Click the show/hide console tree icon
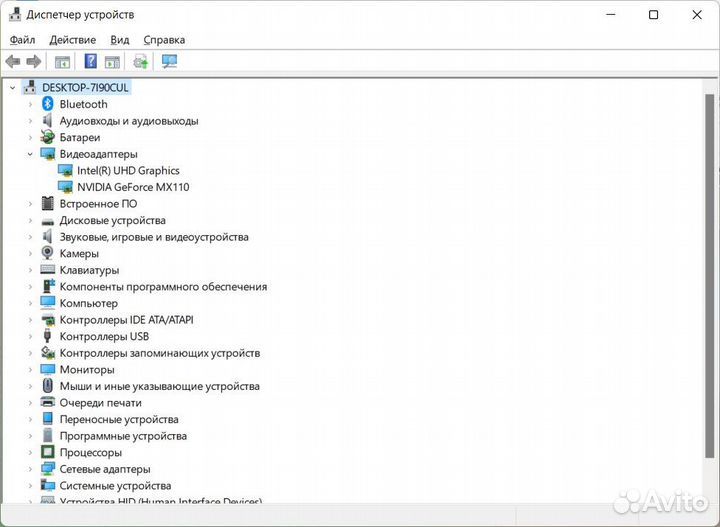 (x=62, y=62)
